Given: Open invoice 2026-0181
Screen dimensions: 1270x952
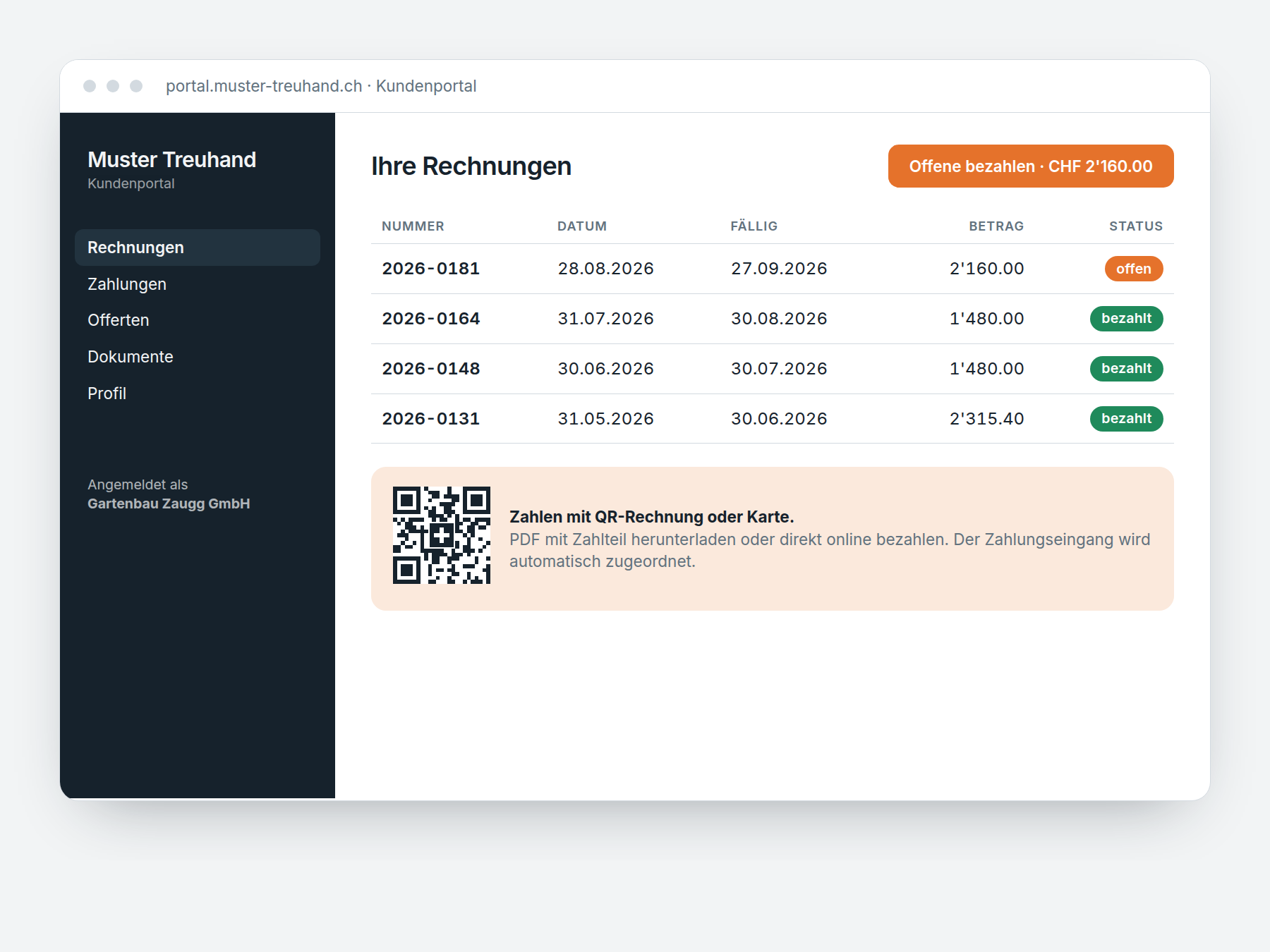Looking at the screenshot, I should pos(773,269).
